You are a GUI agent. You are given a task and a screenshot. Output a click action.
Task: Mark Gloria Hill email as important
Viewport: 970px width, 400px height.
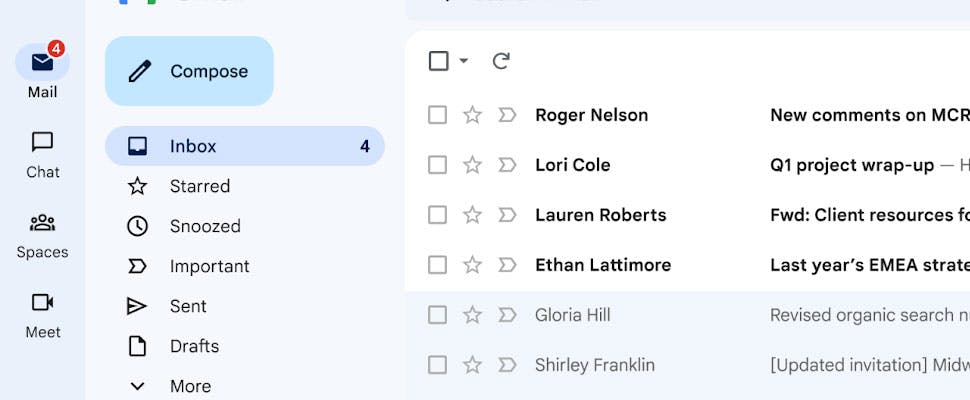(x=507, y=315)
